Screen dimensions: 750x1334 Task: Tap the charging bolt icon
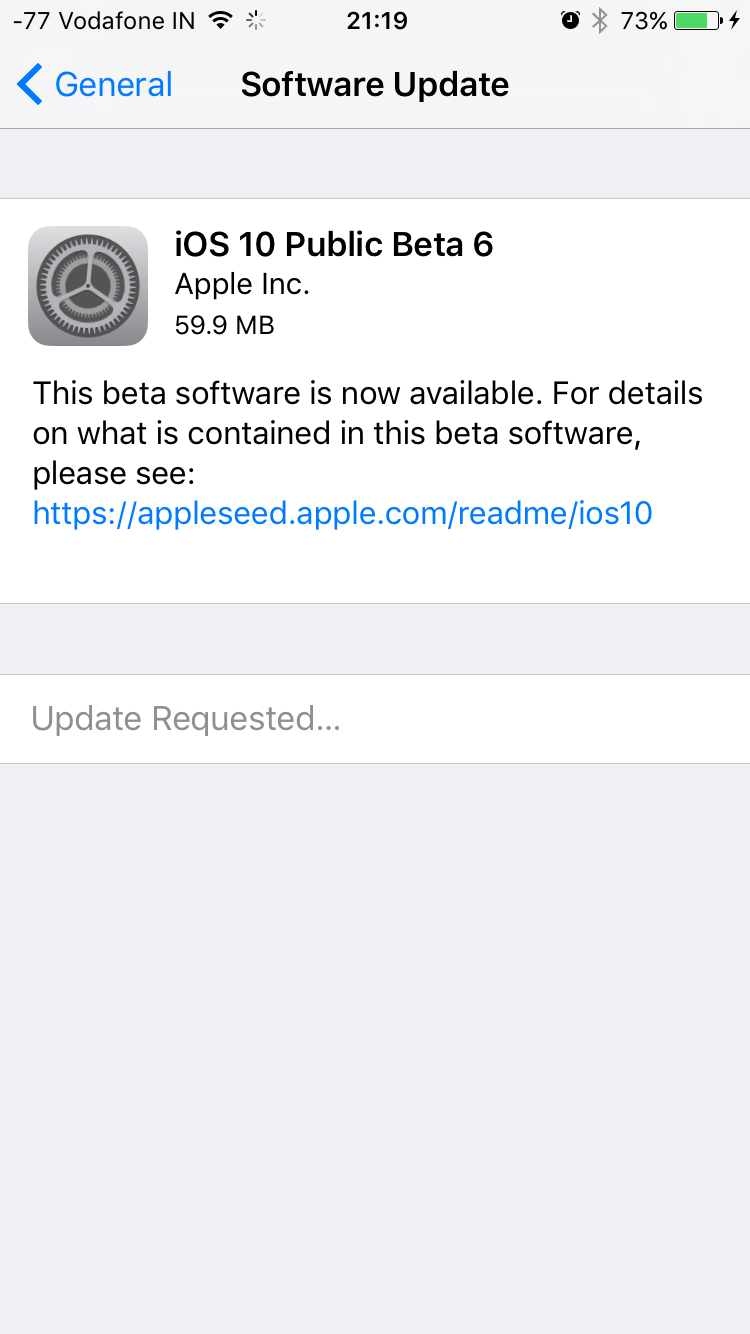(735, 20)
